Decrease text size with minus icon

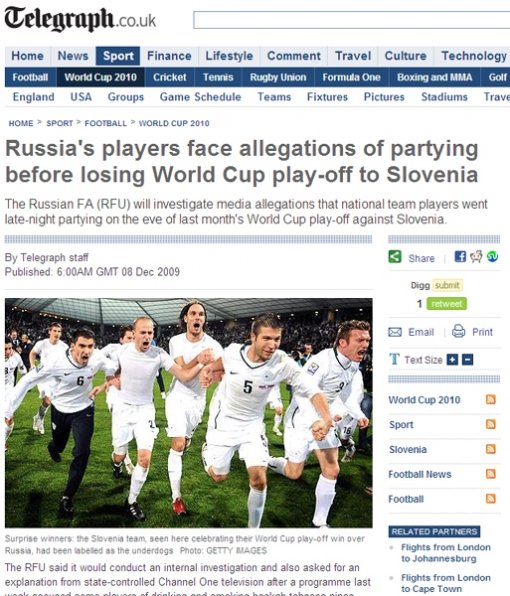pyautogui.click(x=467, y=360)
